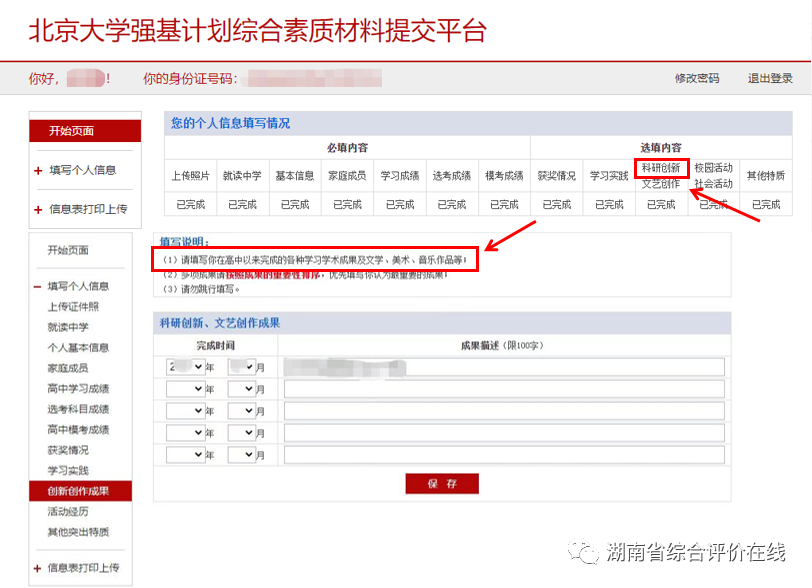This screenshot has height=588, width=812.
Task: Focus second 成果描述 text field
Action: coord(504,389)
